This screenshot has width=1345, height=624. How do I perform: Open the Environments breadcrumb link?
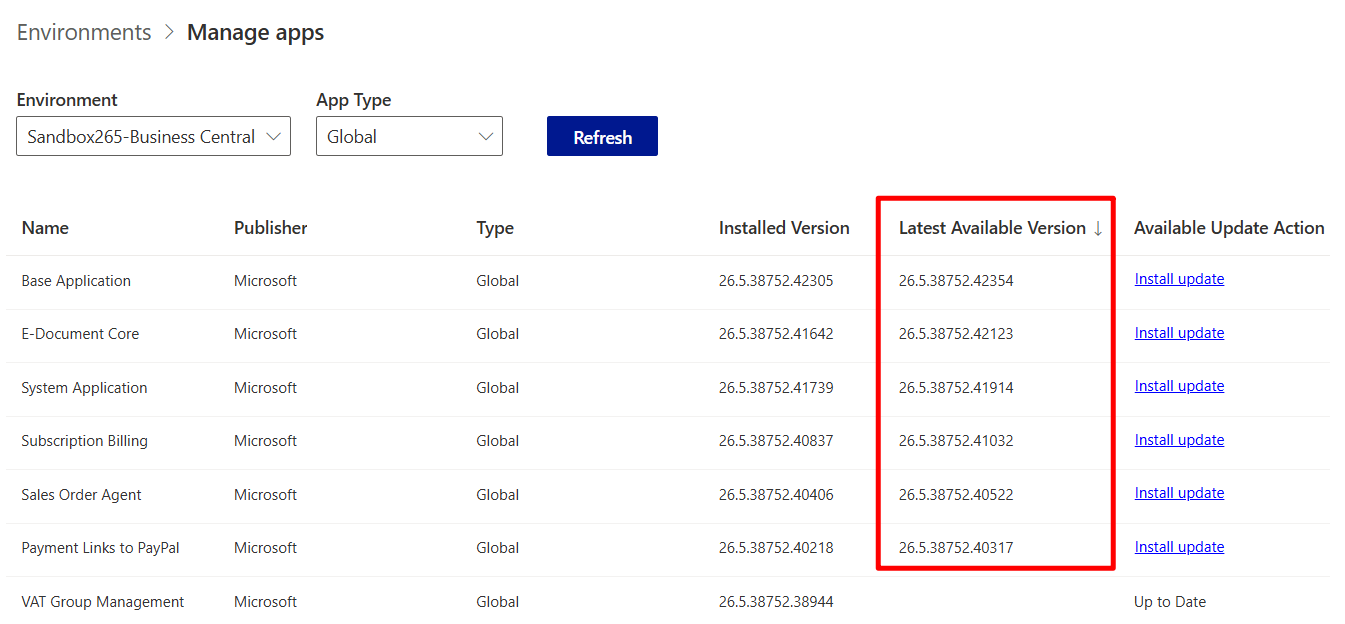point(84,32)
